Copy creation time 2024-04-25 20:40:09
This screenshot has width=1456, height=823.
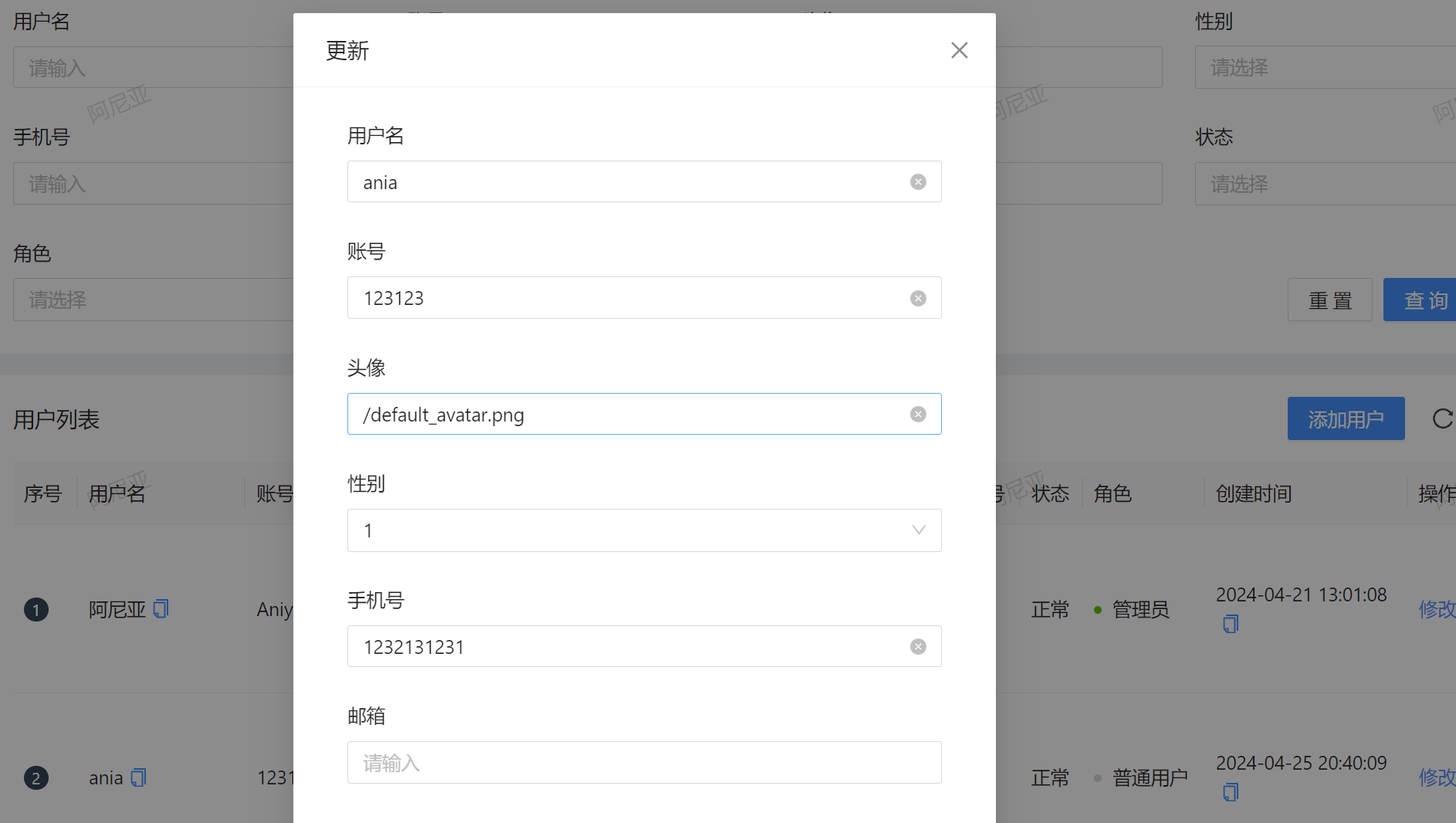click(x=1231, y=792)
